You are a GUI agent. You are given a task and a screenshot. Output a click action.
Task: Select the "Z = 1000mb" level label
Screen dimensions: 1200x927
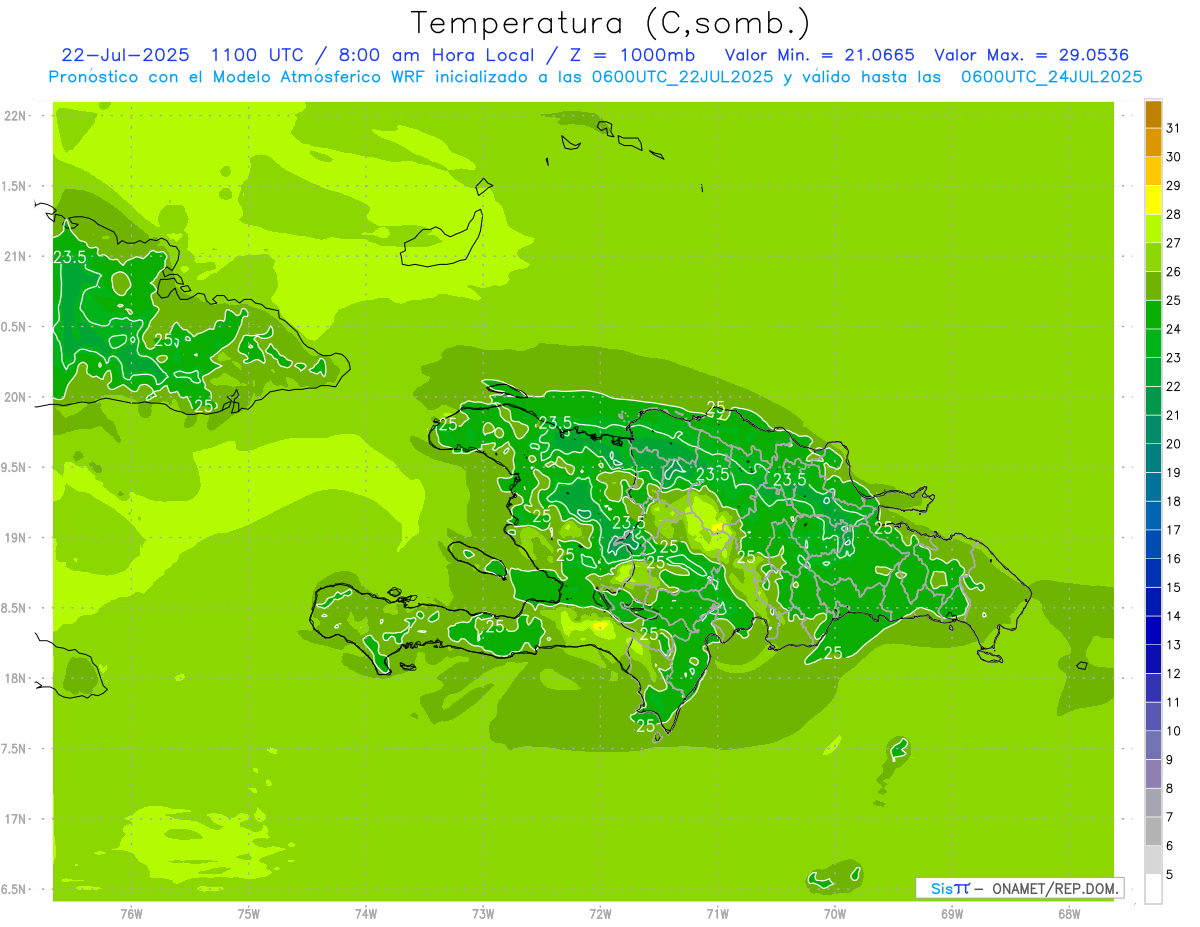632,55
